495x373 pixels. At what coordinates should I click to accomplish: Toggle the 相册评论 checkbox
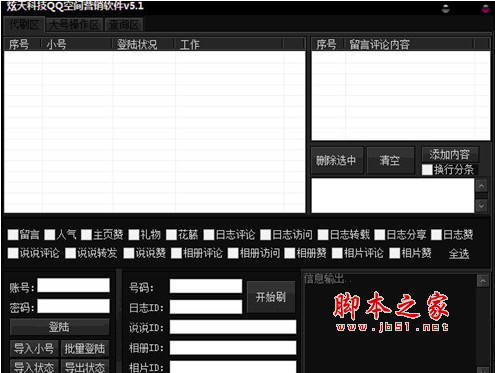[x=176, y=253]
